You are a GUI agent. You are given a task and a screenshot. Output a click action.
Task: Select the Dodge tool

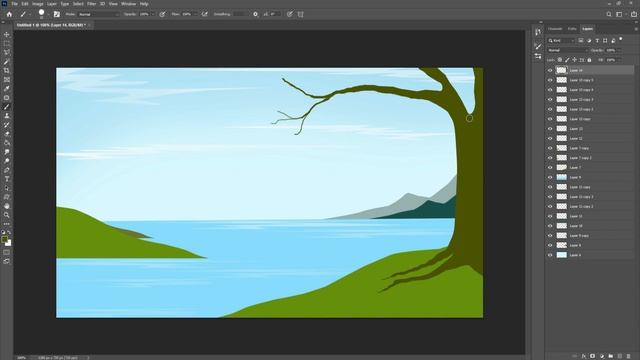point(7,161)
